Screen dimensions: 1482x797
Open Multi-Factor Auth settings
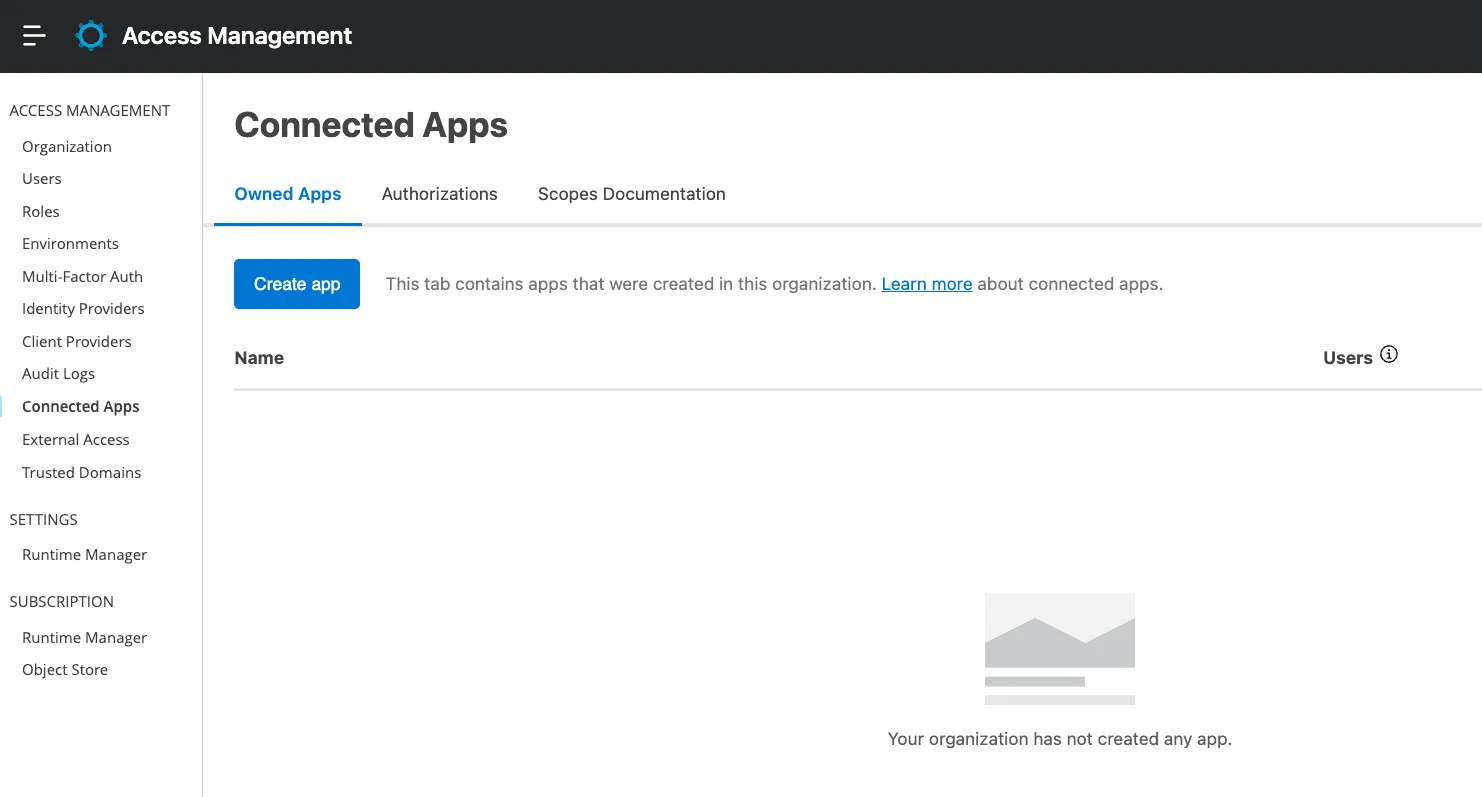(x=82, y=276)
